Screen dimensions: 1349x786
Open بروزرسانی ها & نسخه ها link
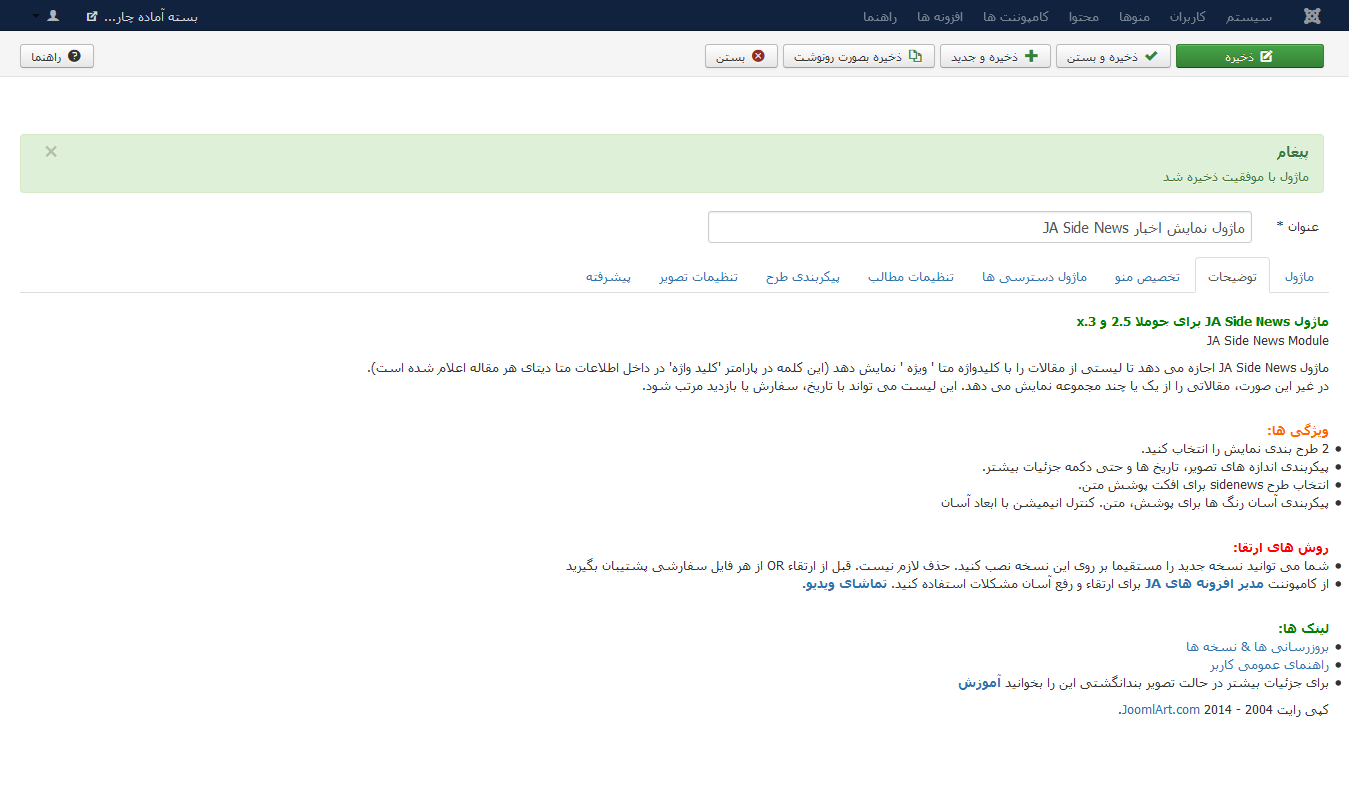coord(1258,646)
